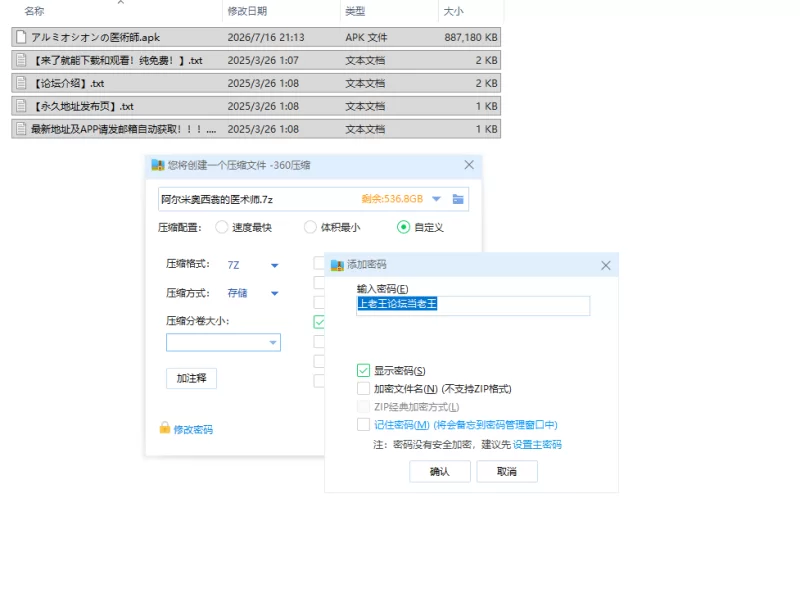Screen dimensions: 800x598
Task: Select the 【来了就能下载和观看！纯免费！】.txt file
Action: click(x=256, y=60)
